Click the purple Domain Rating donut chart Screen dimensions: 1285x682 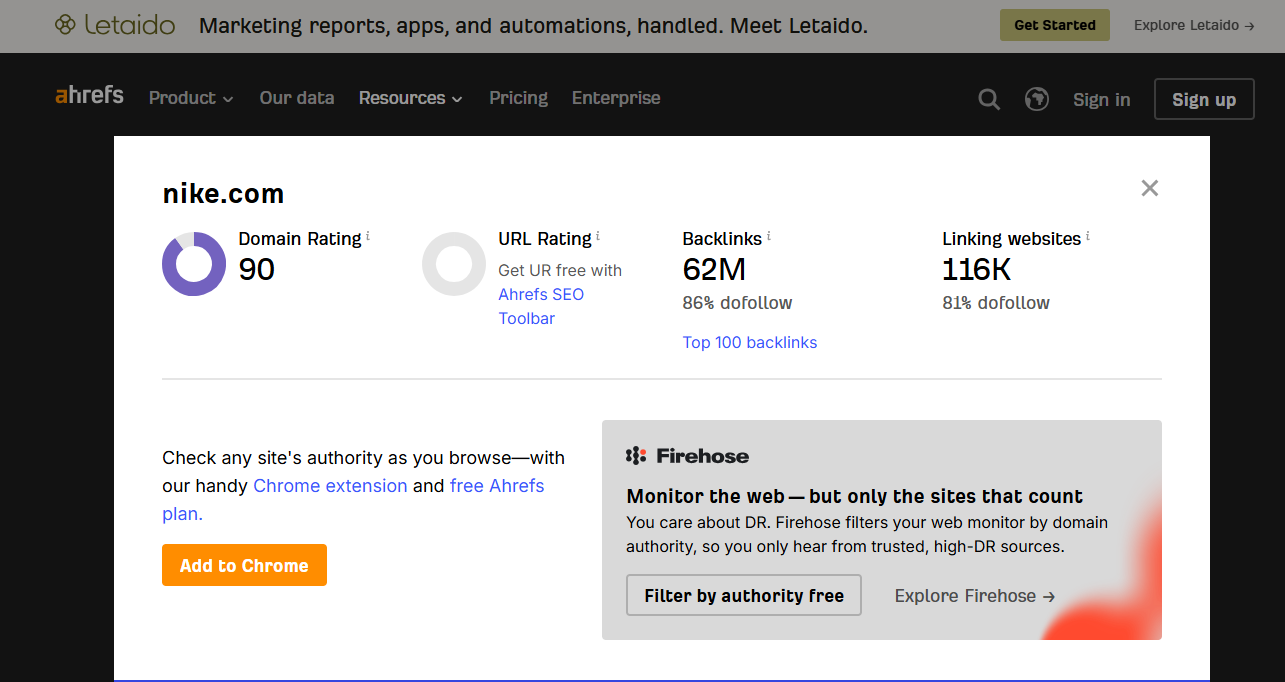pyautogui.click(x=194, y=264)
